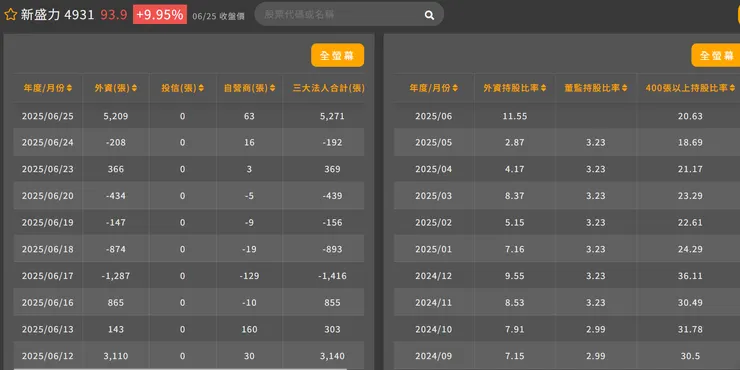
Task: Select the 2024/10 month cell
Action: [433, 329]
